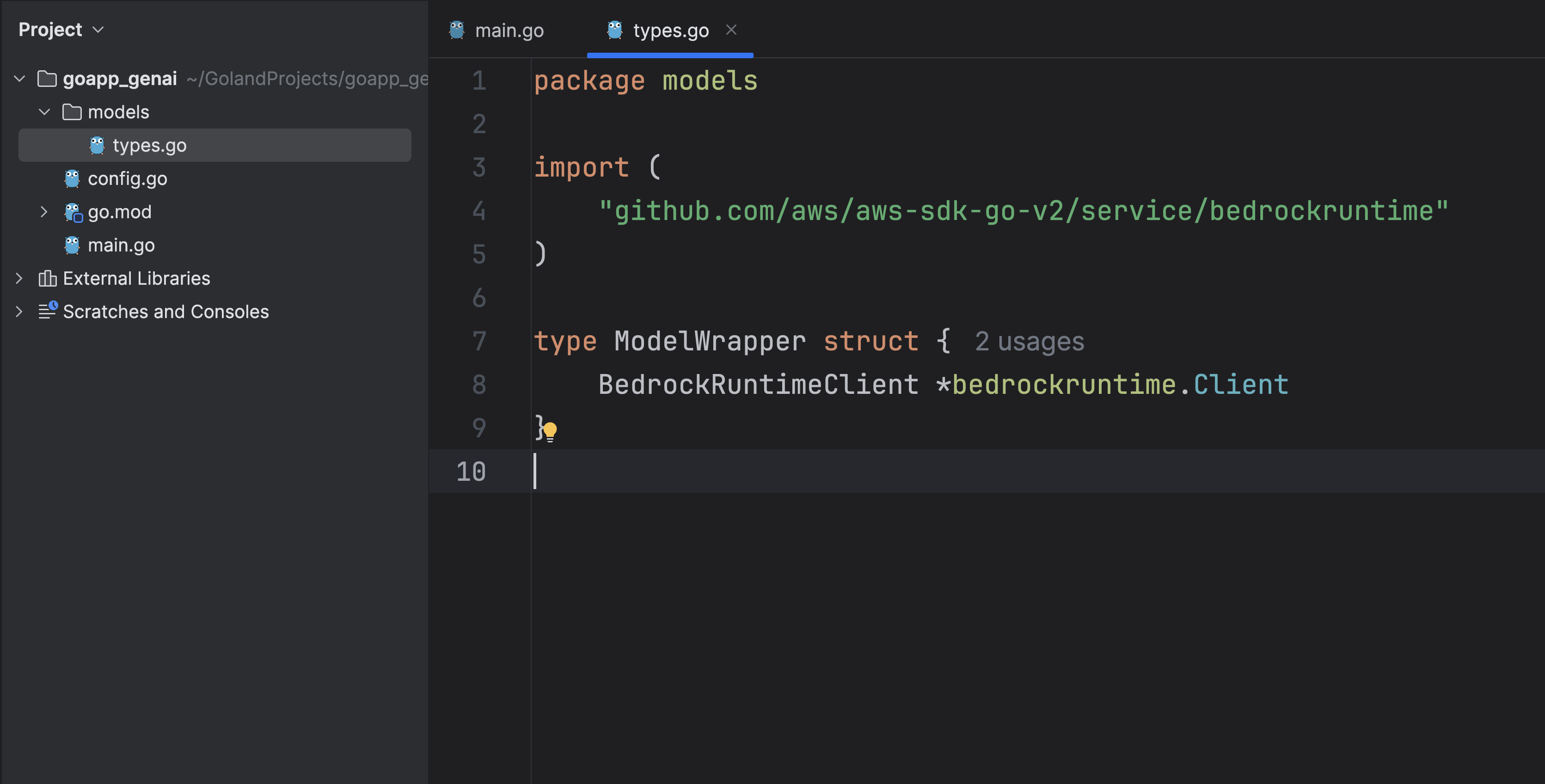
Task: Click the lightbulb quick-fix icon
Action: point(550,431)
